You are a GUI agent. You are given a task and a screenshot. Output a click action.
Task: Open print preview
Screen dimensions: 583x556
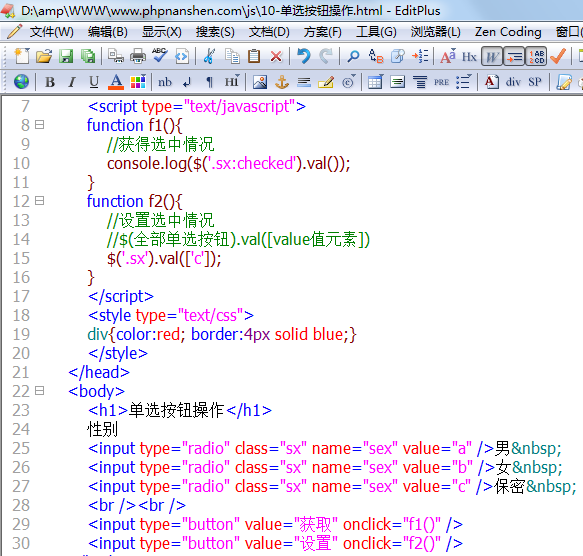click(116, 57)
